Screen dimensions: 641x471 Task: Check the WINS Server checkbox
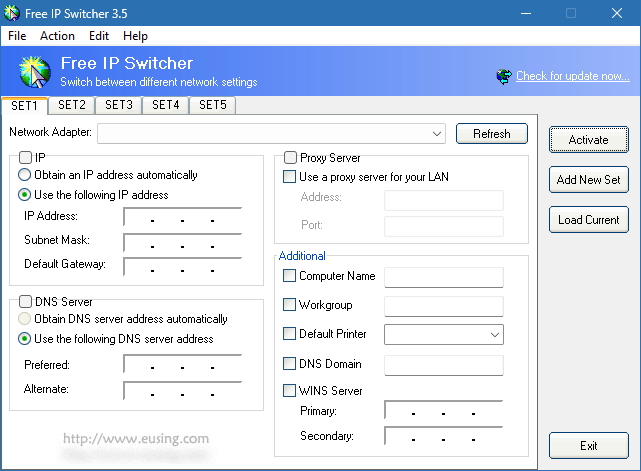(x=289, y=390)
